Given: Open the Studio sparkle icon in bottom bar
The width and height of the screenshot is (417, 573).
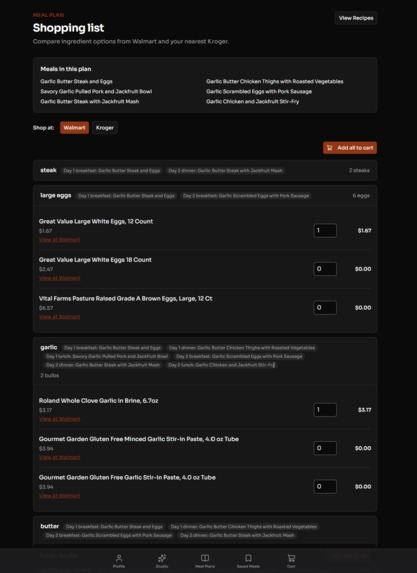Looking at the screenshot, I should (162, 561).
